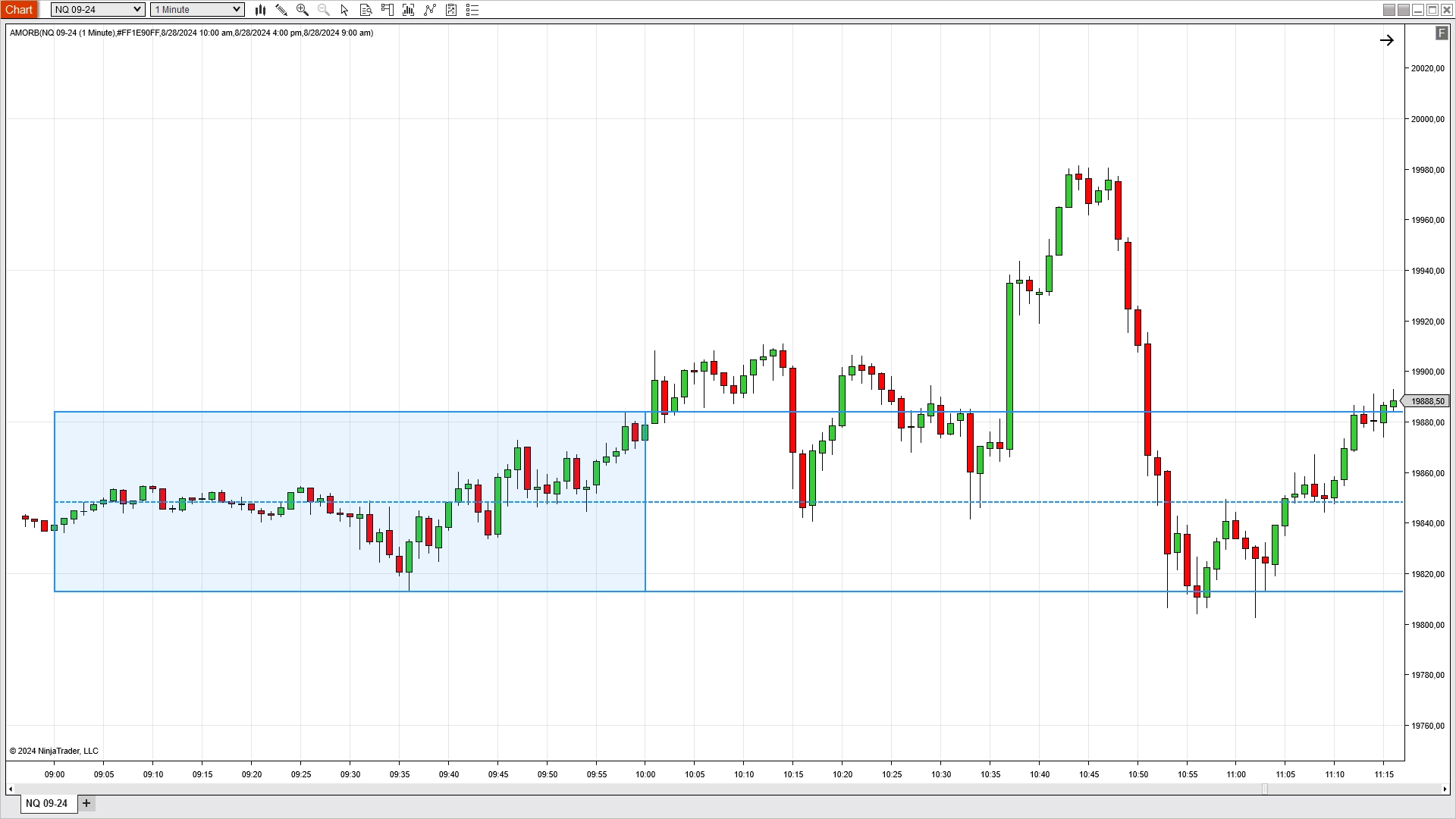Click the 10:45 time axis label

[x=1089, y=774]
